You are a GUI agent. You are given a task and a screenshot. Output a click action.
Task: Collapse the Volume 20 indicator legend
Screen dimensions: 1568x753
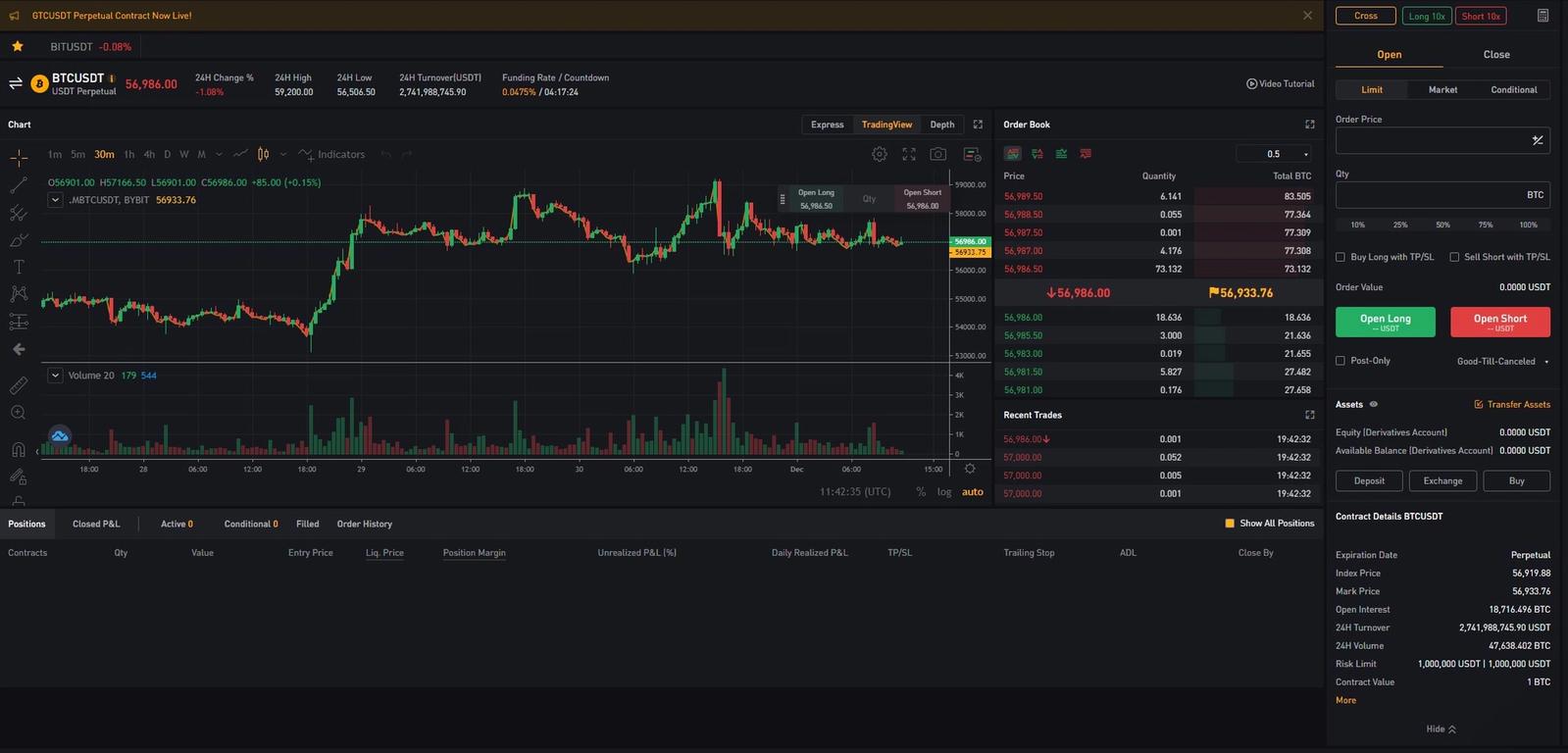point(55,376)
